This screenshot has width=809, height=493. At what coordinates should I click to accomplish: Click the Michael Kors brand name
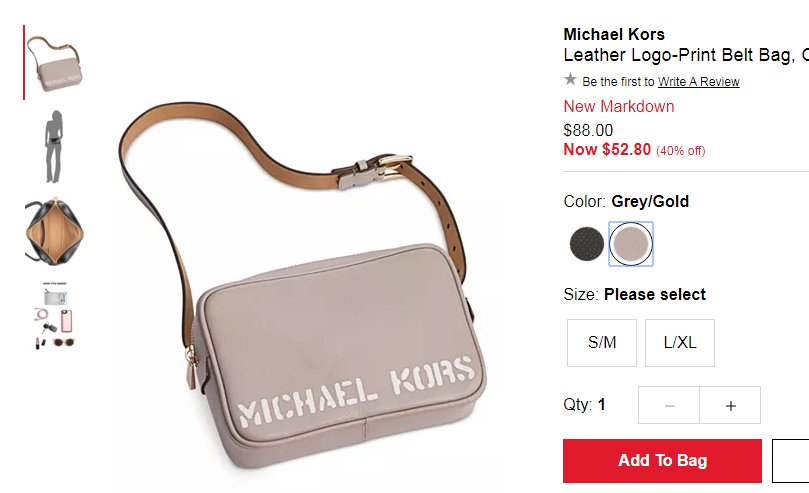tap(614, 35)
